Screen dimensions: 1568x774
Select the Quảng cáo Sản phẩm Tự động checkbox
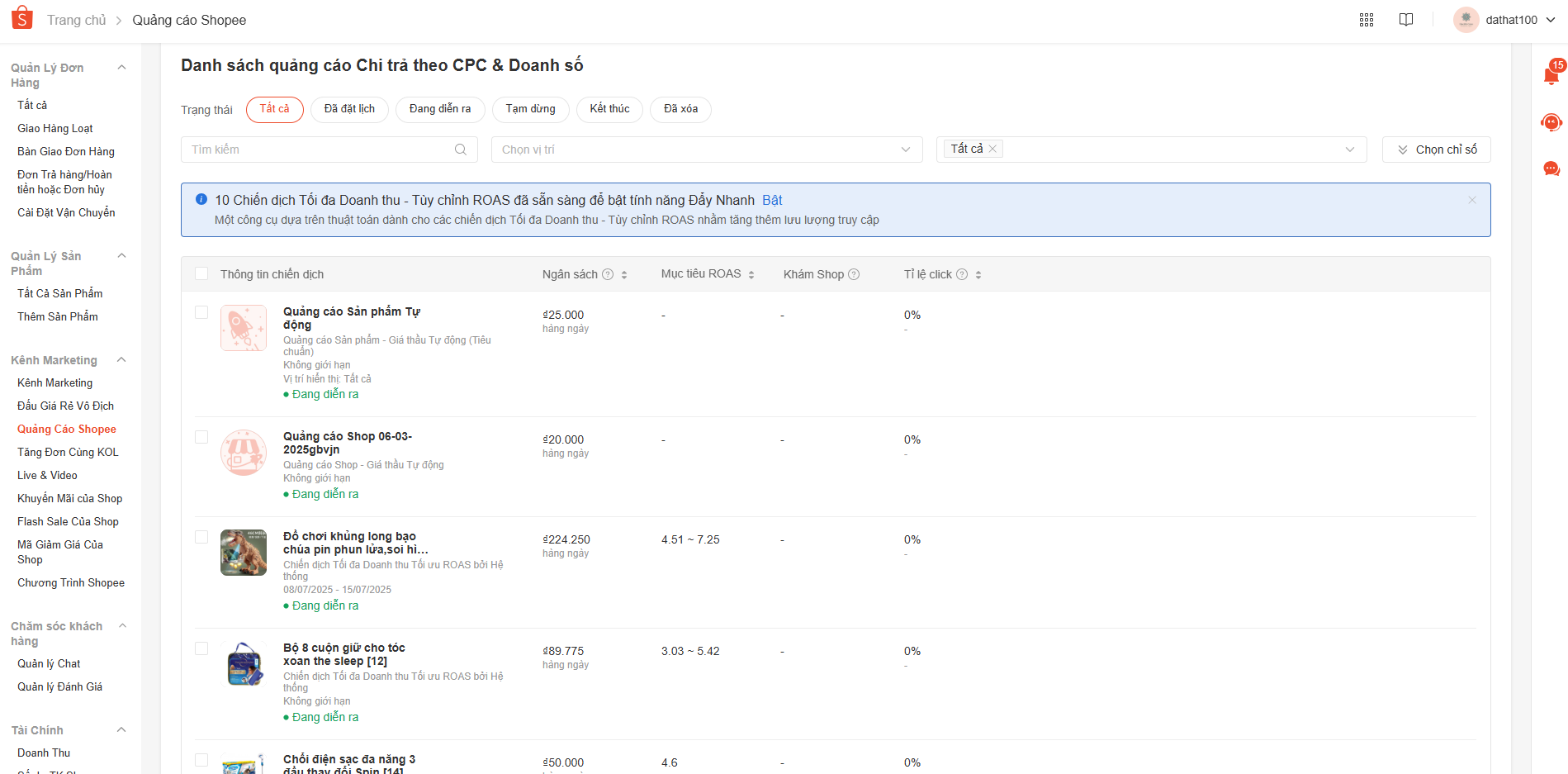tap(201, 312)
